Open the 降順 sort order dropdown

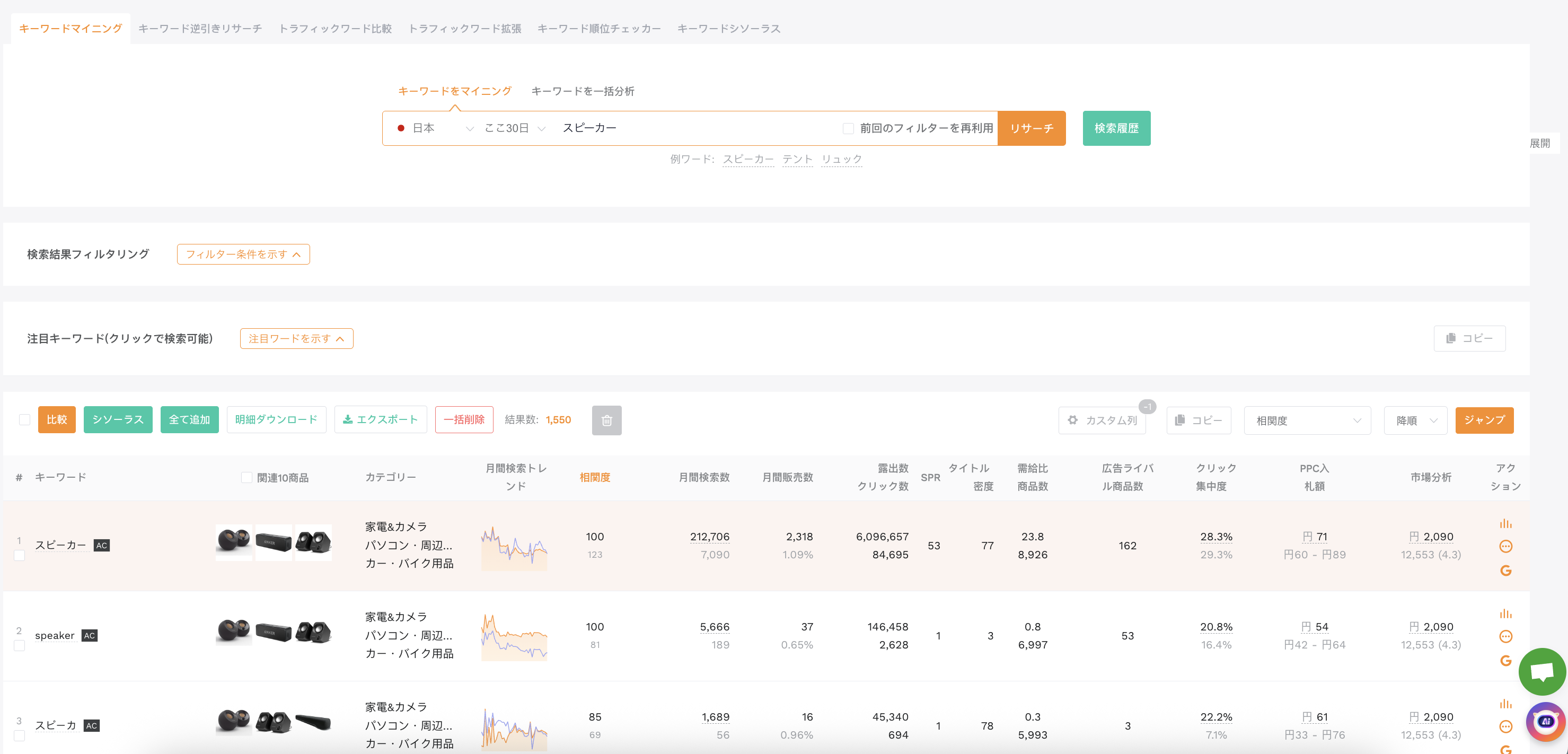pyautogui.click(x=1415, y=420)
